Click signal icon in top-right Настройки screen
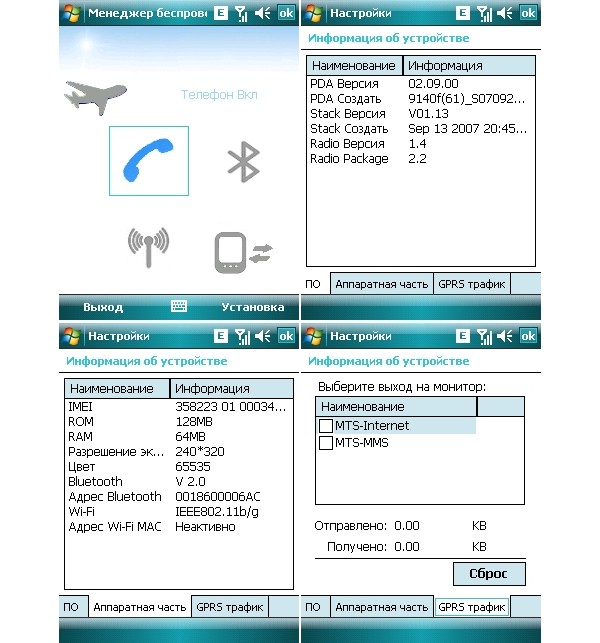This screenshot has height=643, width=600. pos(484,14)
